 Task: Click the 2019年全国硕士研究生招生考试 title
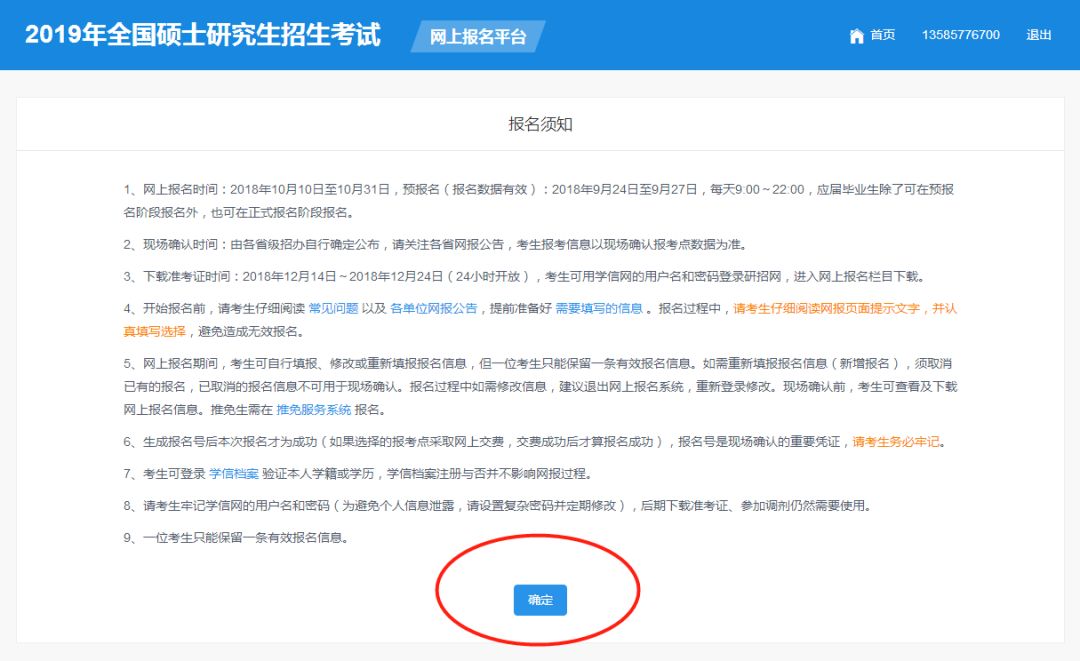203,35
